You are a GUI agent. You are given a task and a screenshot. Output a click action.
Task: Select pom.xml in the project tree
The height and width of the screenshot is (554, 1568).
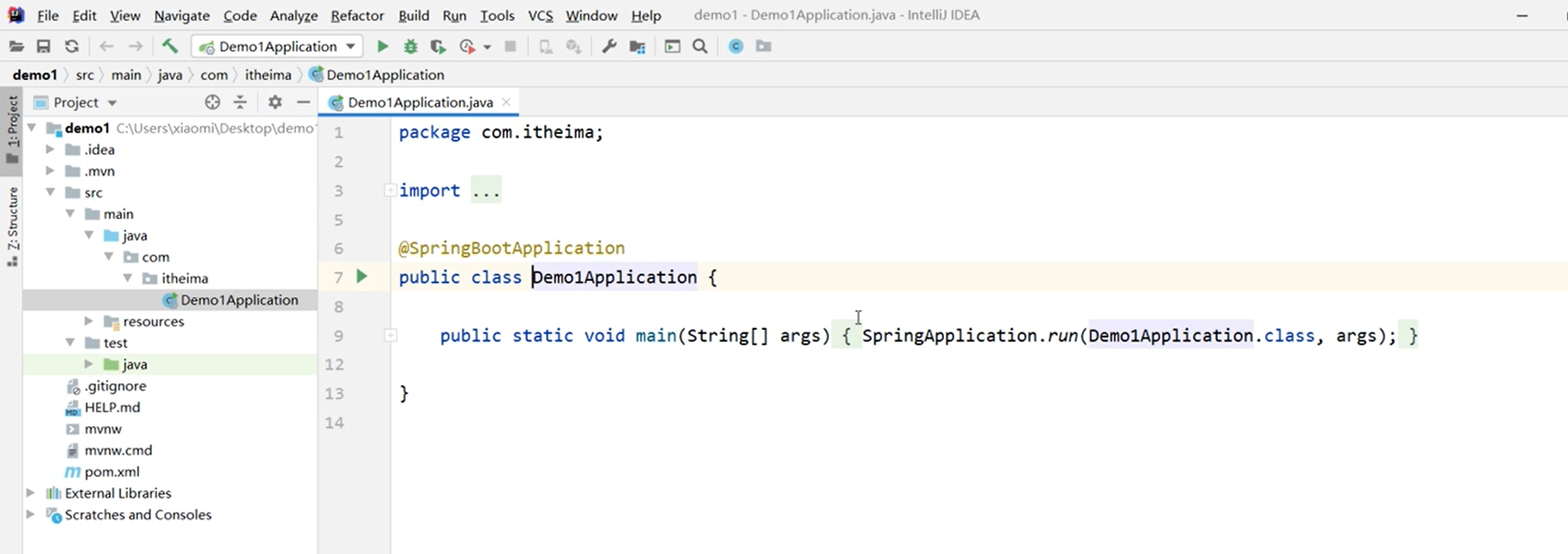(x=112, y=472)
